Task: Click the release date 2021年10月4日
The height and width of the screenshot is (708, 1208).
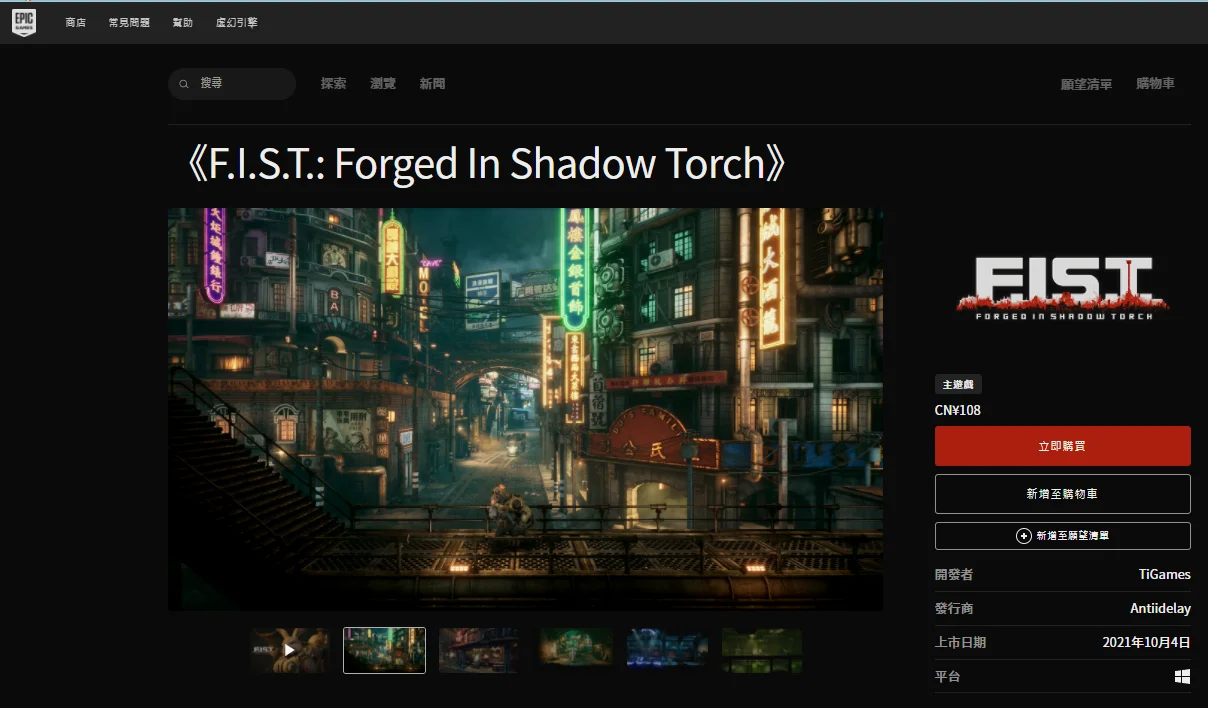Action: (1146, 642)
